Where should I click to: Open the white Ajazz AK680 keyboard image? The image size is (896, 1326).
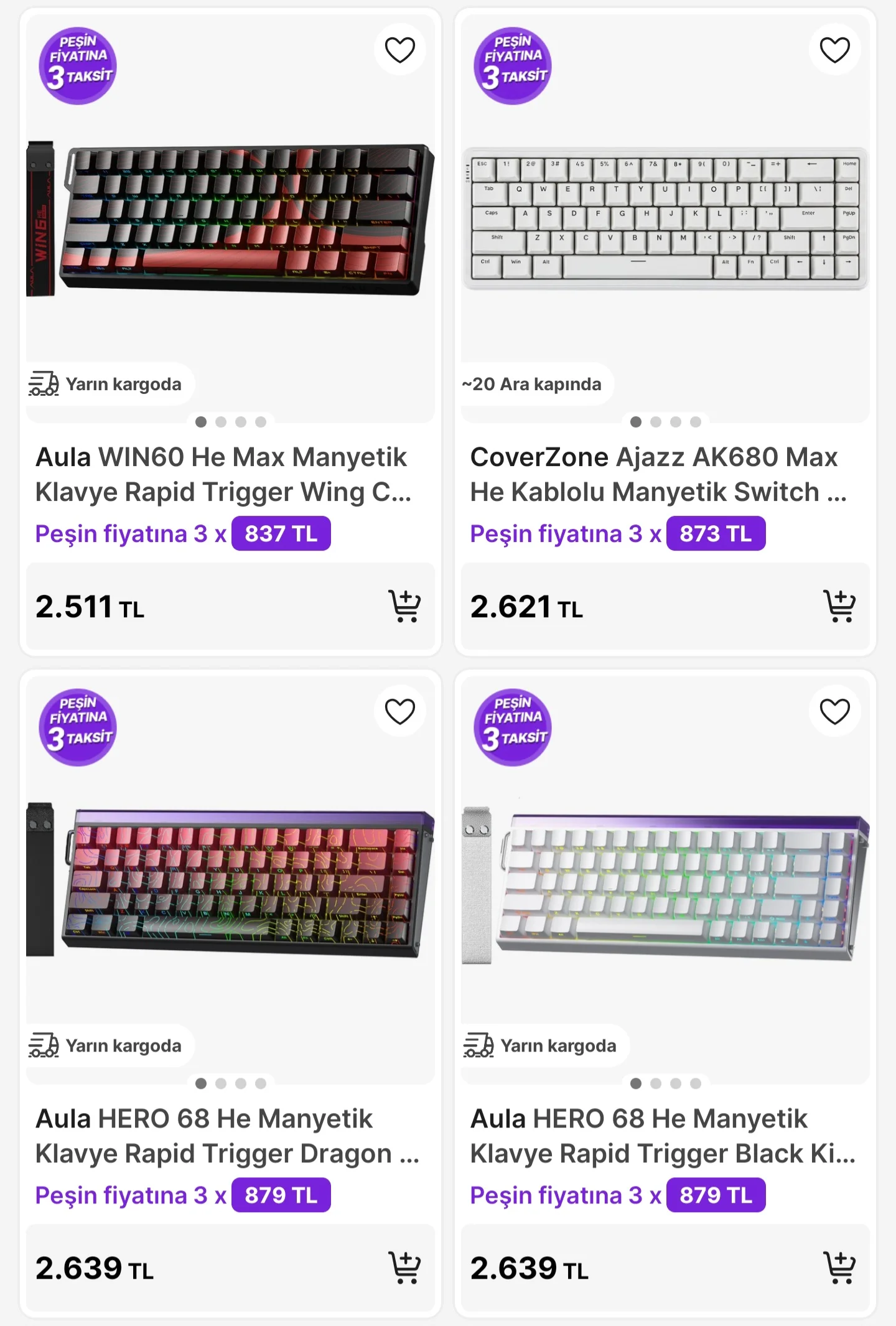click(x=665, y=219)
